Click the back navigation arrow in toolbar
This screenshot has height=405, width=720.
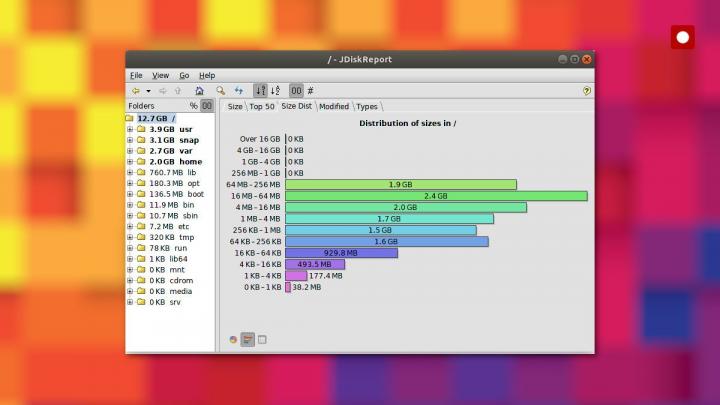click(x=135, y=90)
